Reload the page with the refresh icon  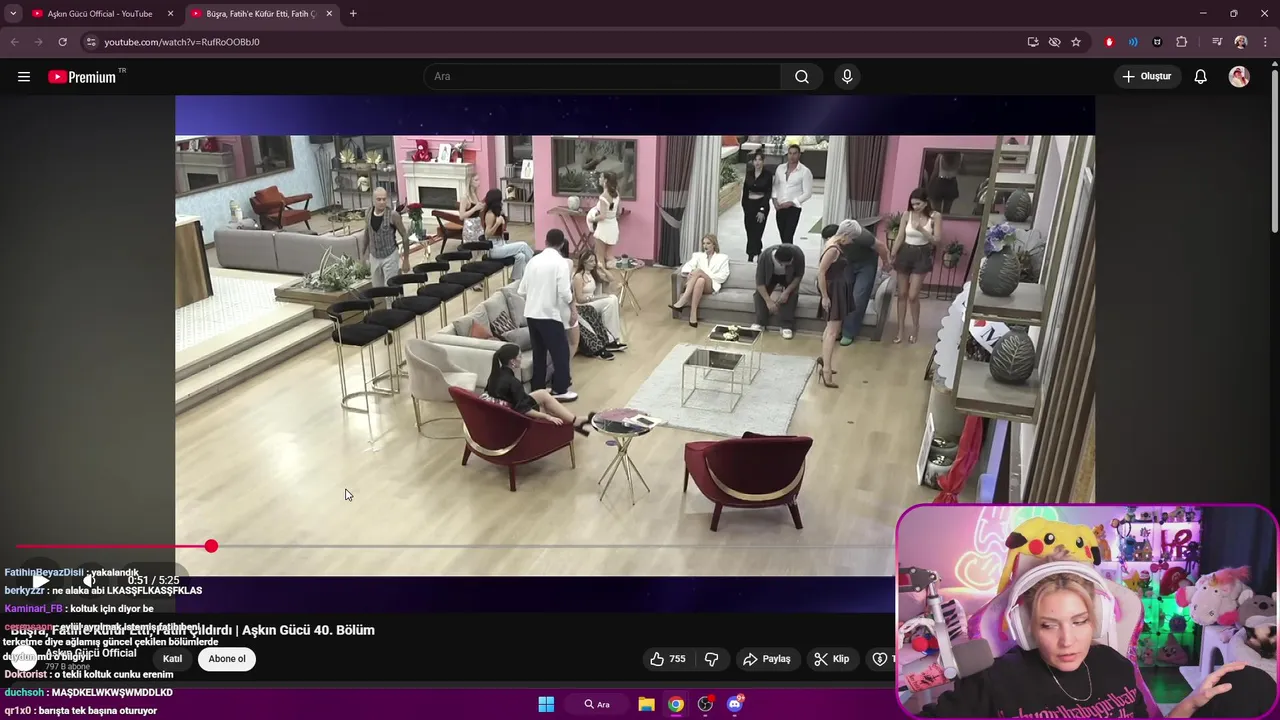click(62, 42)
